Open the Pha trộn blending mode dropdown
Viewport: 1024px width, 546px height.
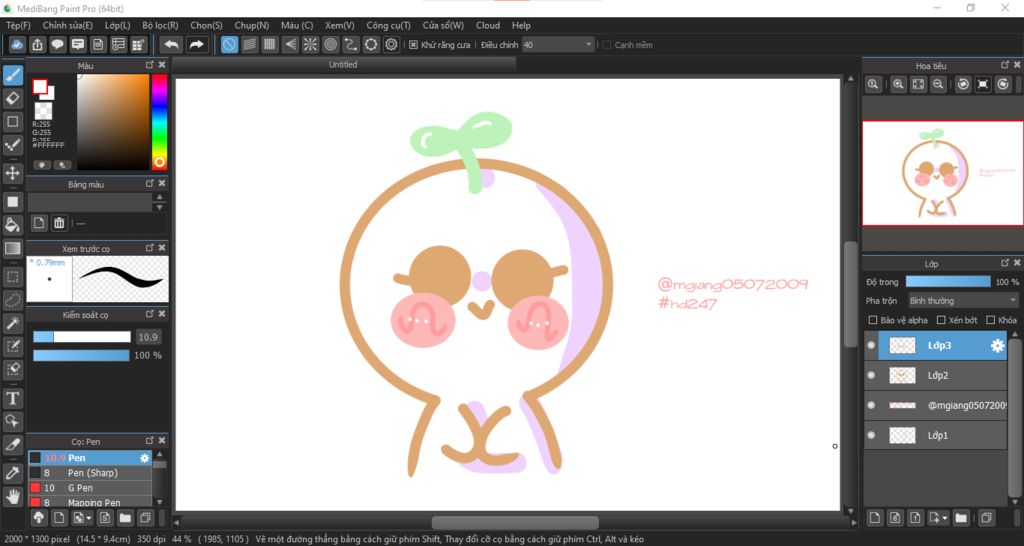click(x=963, y=301)
